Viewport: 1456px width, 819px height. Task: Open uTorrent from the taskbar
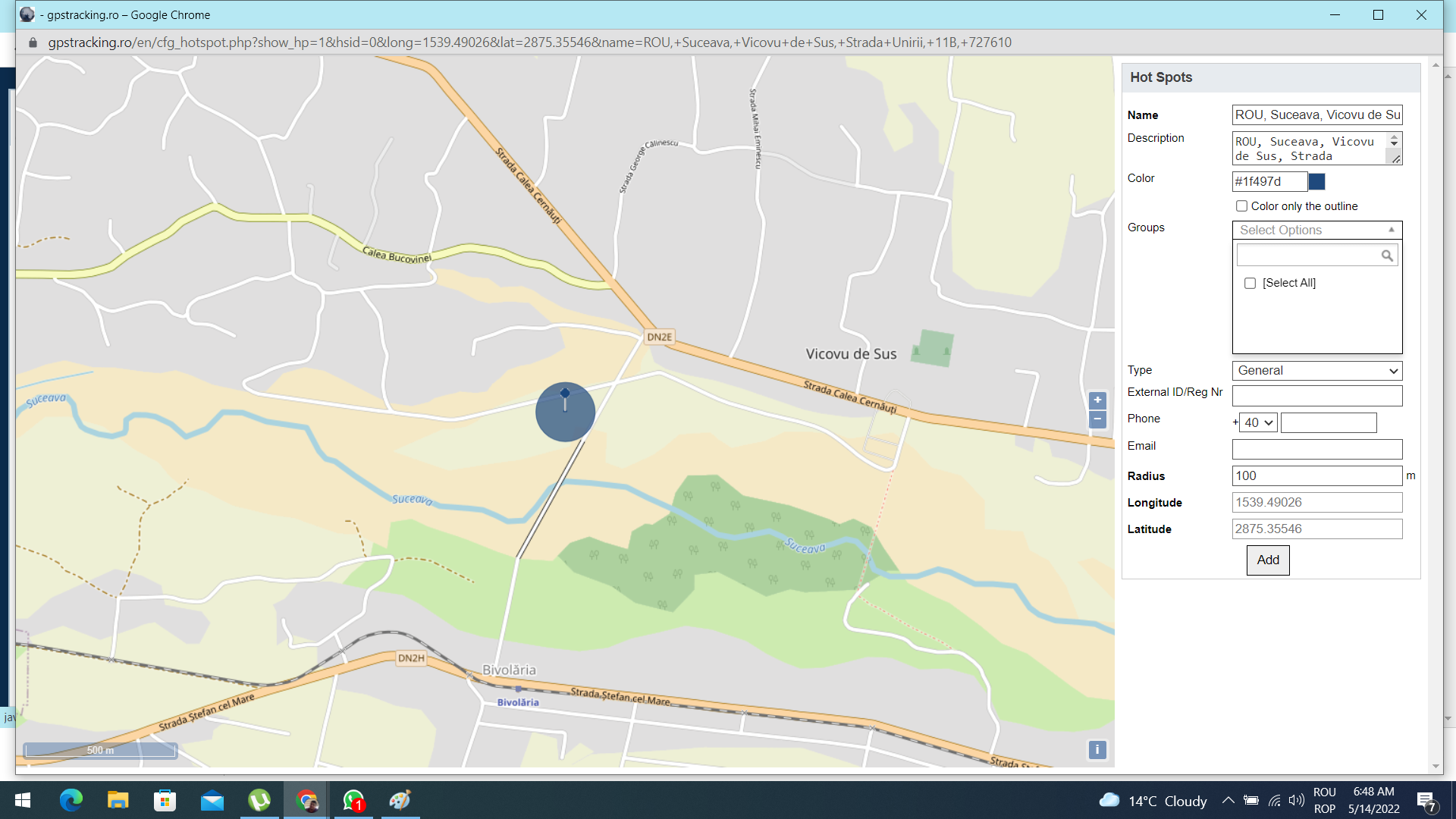[259, 800]
